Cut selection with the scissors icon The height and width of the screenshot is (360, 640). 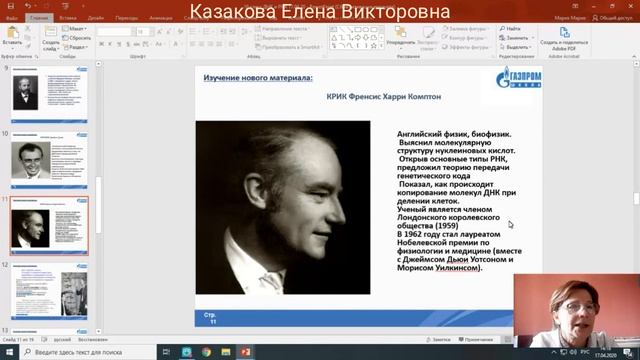(28, 29)
